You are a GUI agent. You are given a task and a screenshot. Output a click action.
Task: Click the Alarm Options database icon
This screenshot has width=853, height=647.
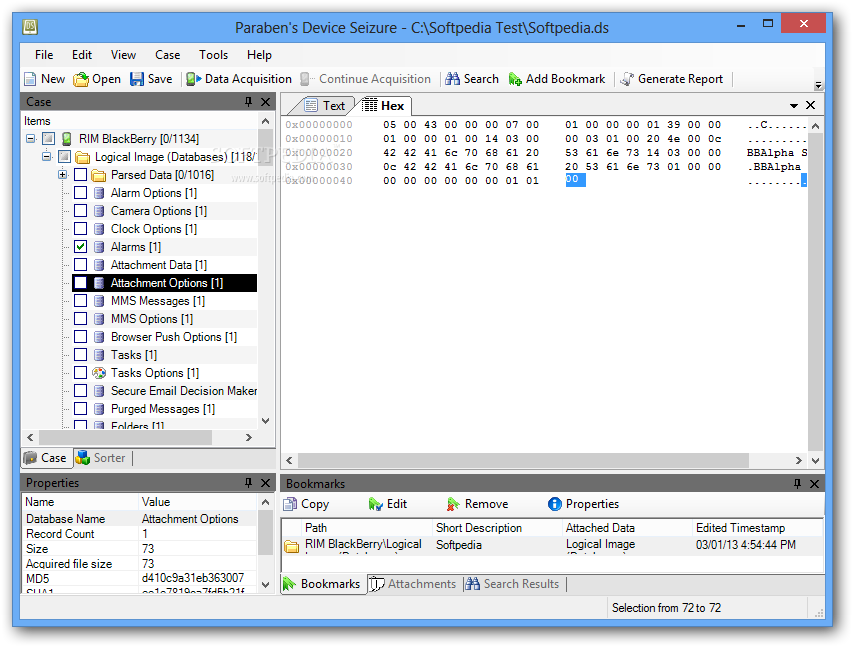[98, 193]
